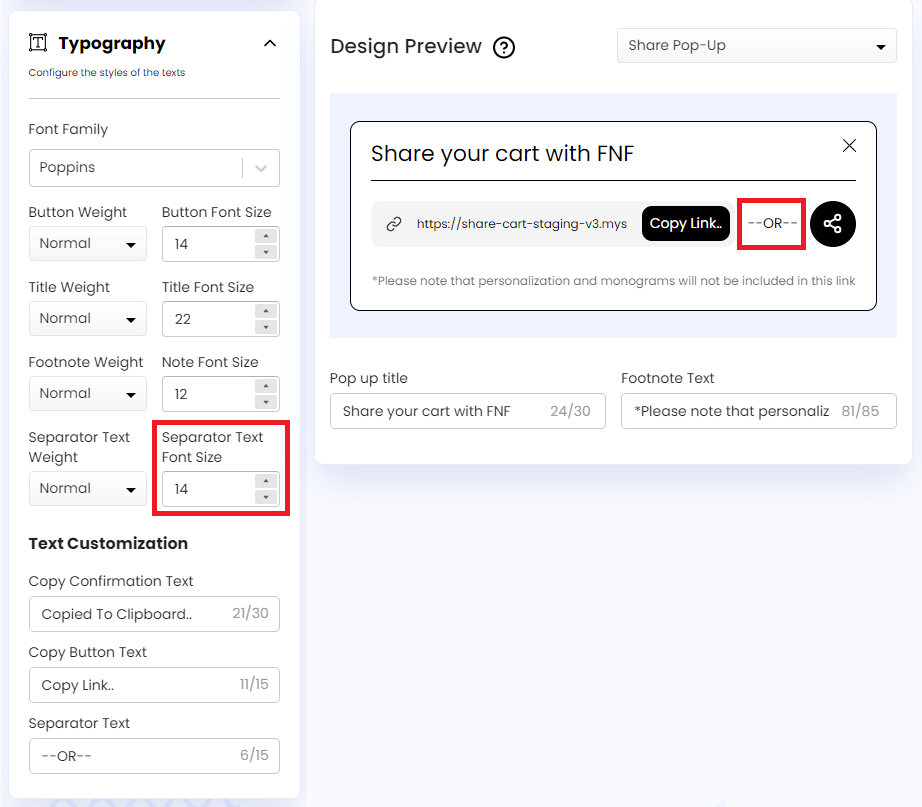922x807 pixels.
Task: Close the Share your cart preview popup
Action: coord(849,145)
